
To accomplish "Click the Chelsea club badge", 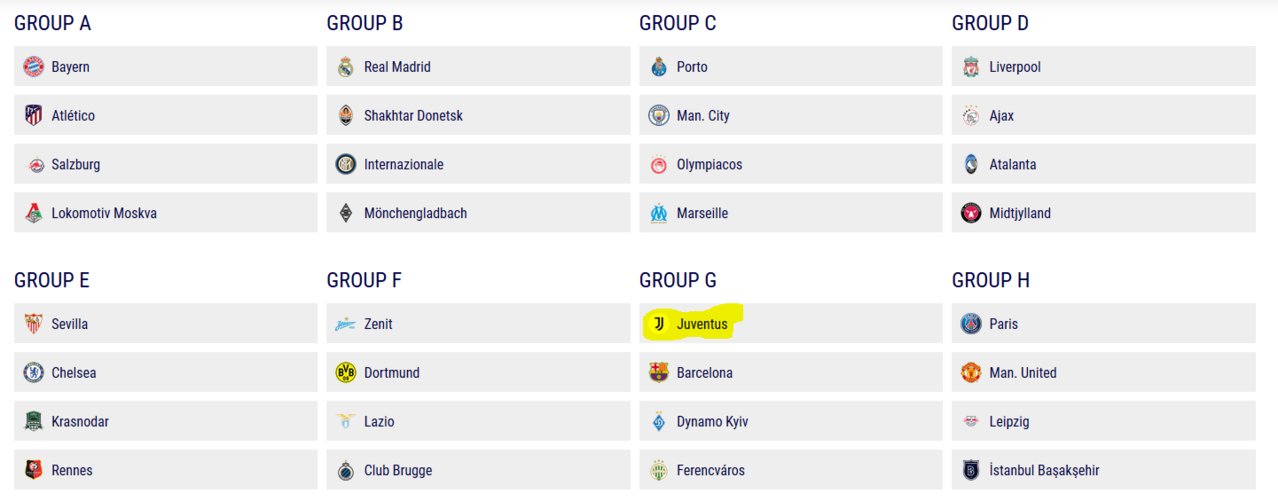I will pos(34,373).
